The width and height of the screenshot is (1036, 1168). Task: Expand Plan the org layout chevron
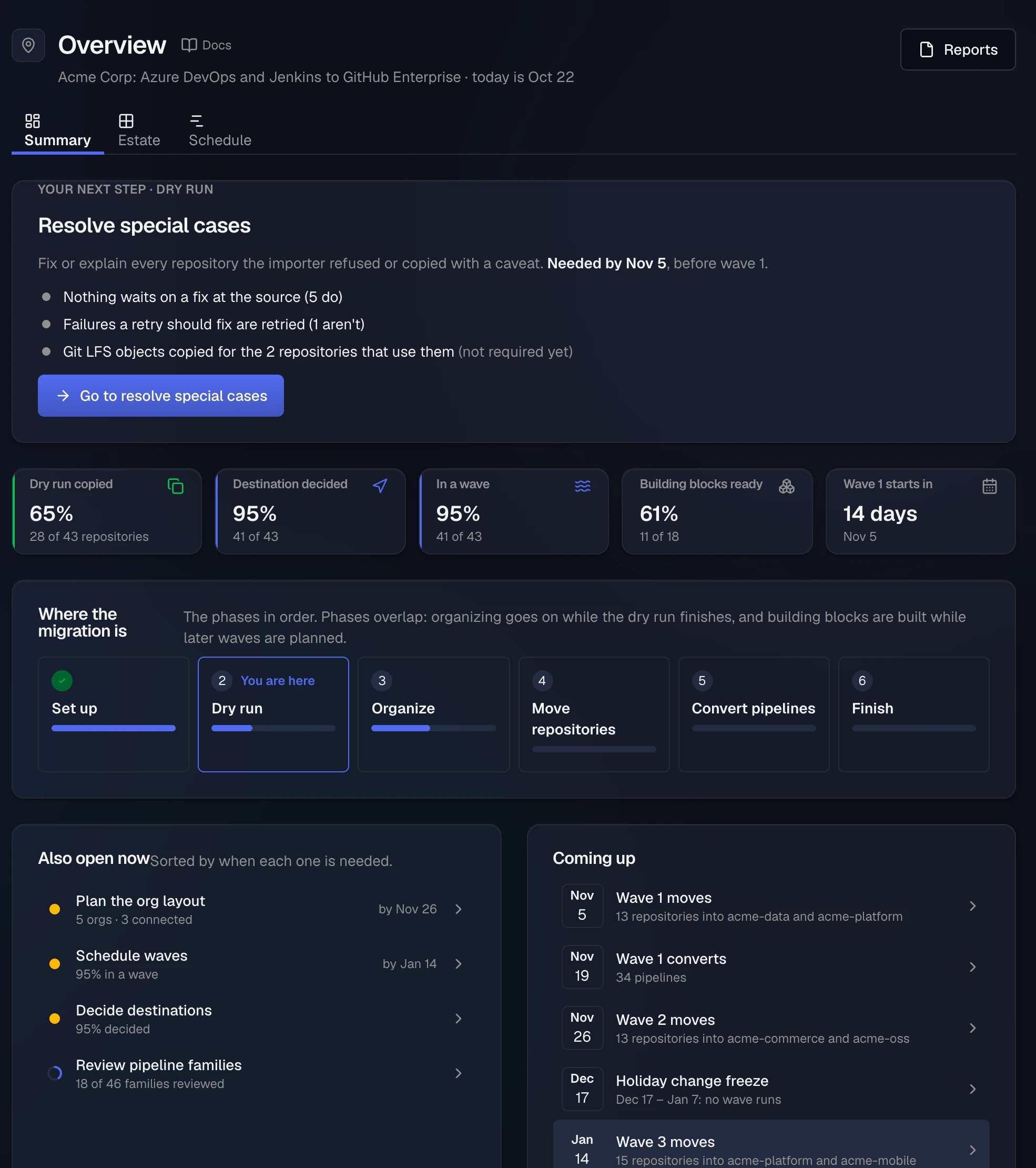click(459, 909)
